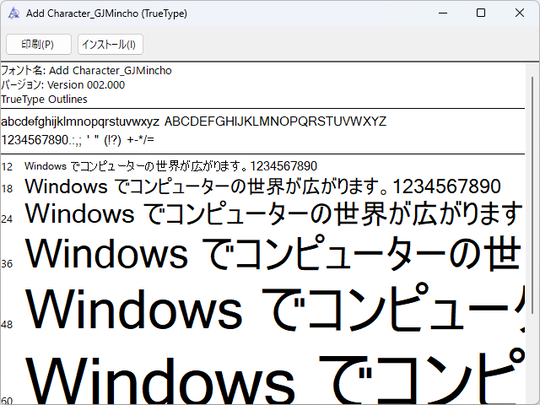
Task: Click the TrueType Outlines text
Action: point(44,99)
